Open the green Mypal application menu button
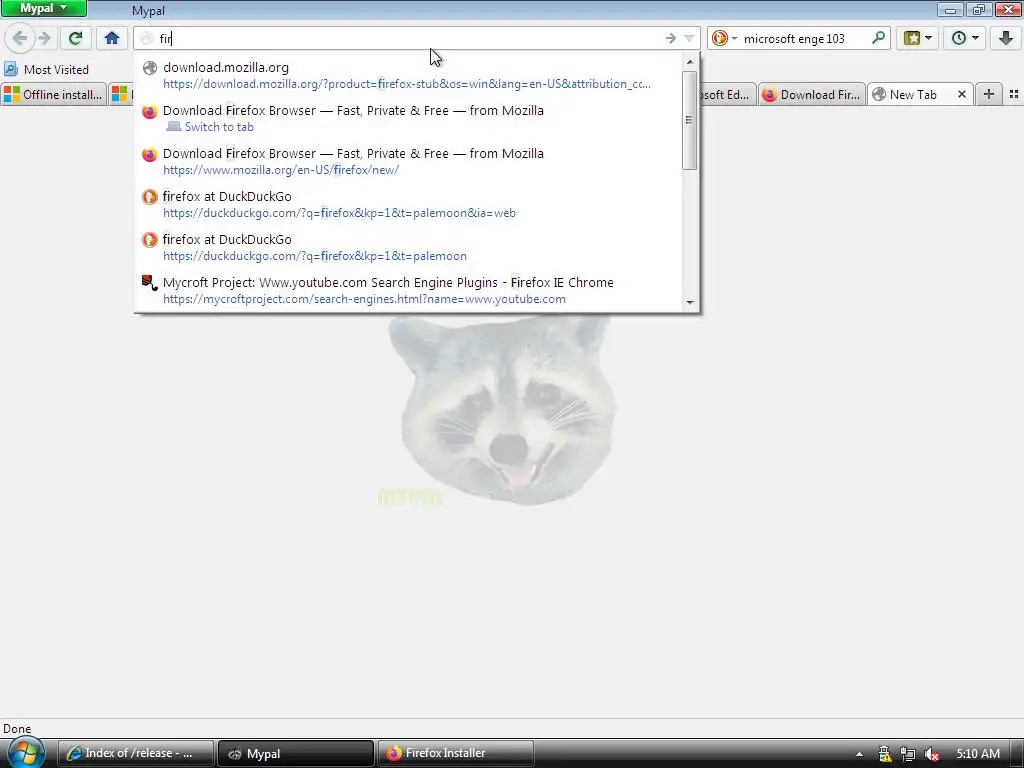Image resolution: width=1024 pixels, height=768 pixels. 43,8
